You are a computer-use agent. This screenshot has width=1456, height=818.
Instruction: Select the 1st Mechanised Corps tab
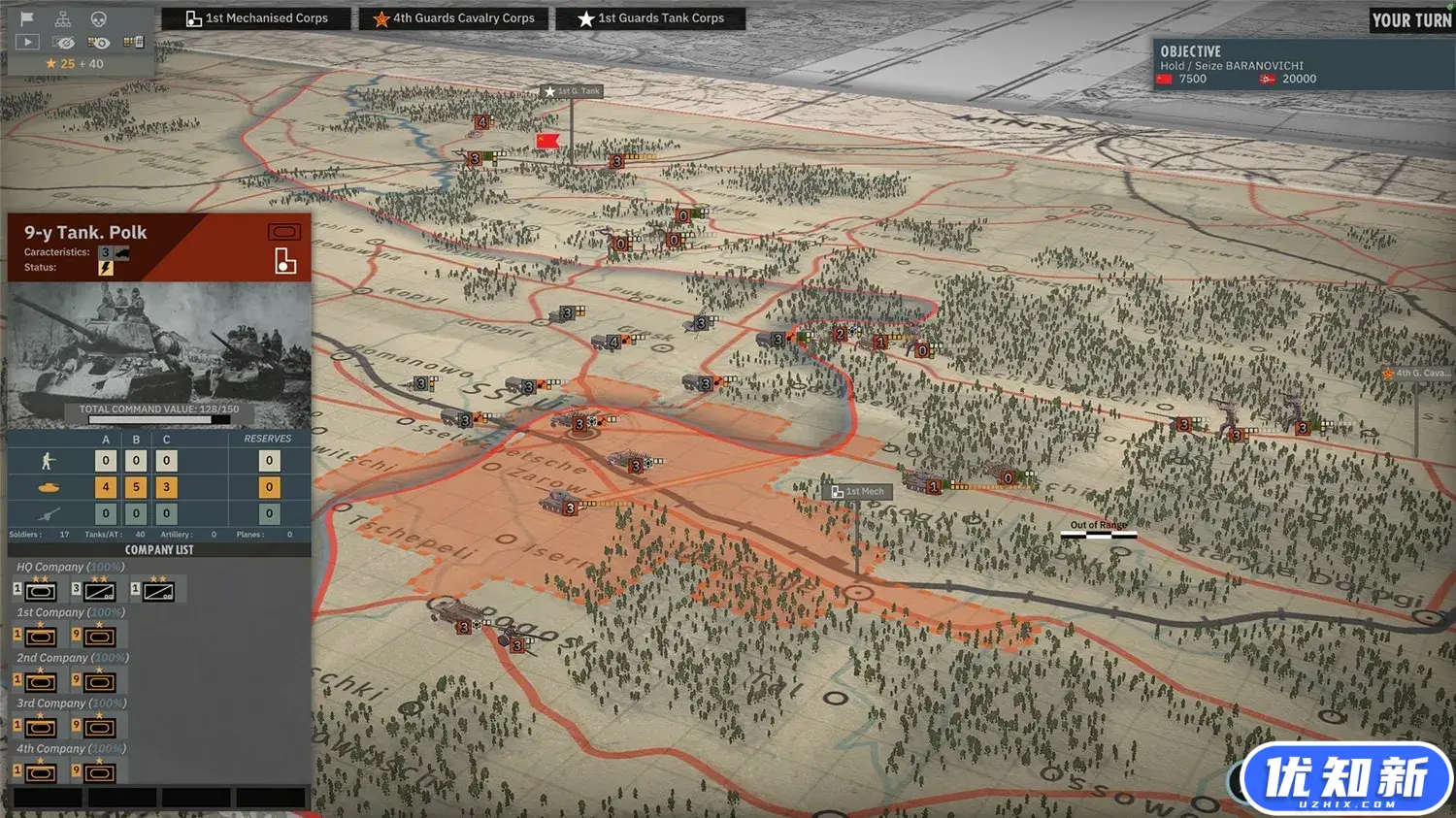point(256,18)
